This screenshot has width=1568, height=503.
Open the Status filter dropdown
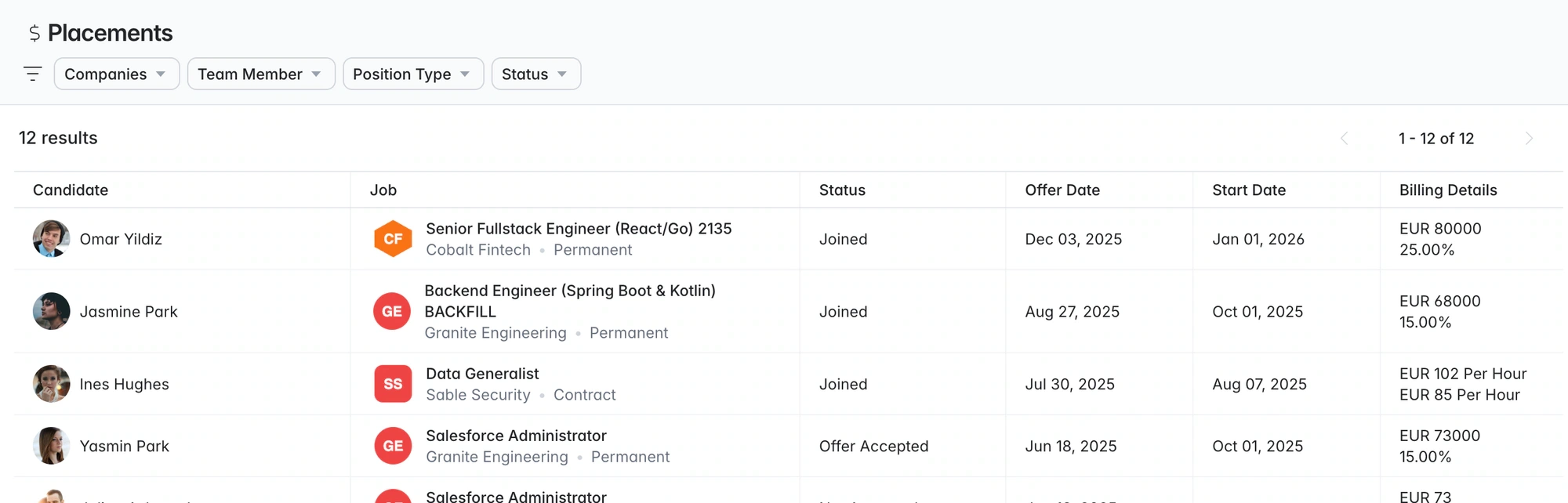pos(536,74)
